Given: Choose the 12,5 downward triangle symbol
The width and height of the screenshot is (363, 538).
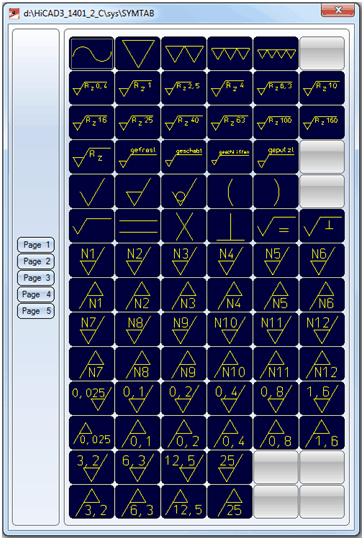Looking at the screenshot, I should (184, 467).
